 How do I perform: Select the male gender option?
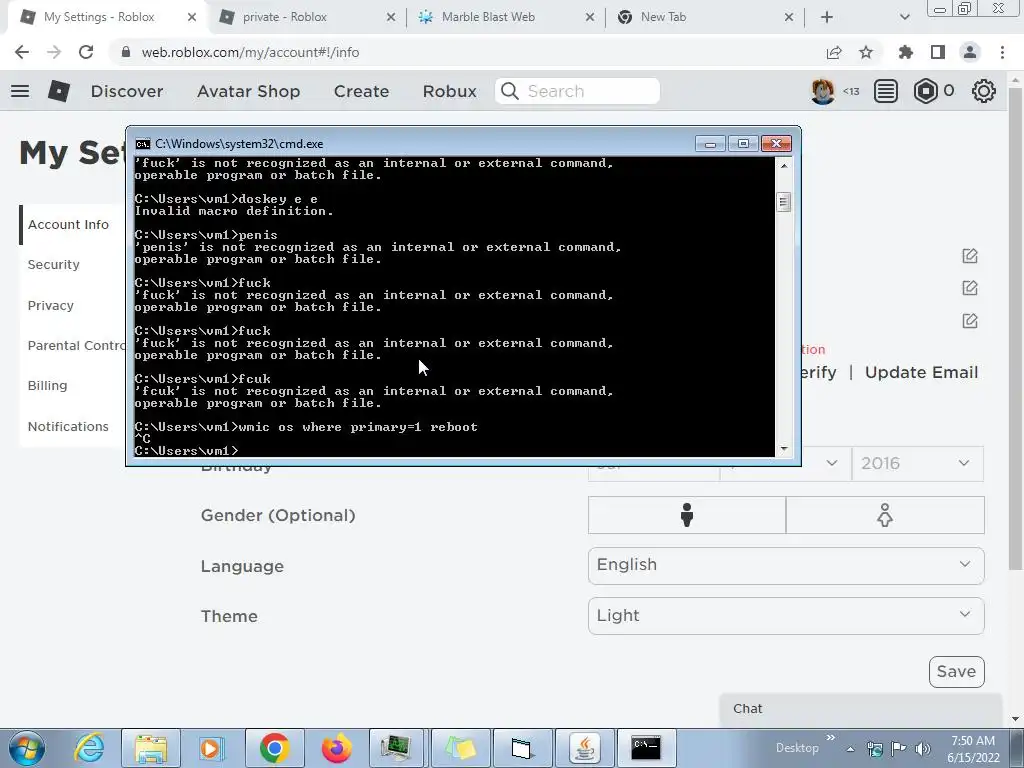click(686, 515)
